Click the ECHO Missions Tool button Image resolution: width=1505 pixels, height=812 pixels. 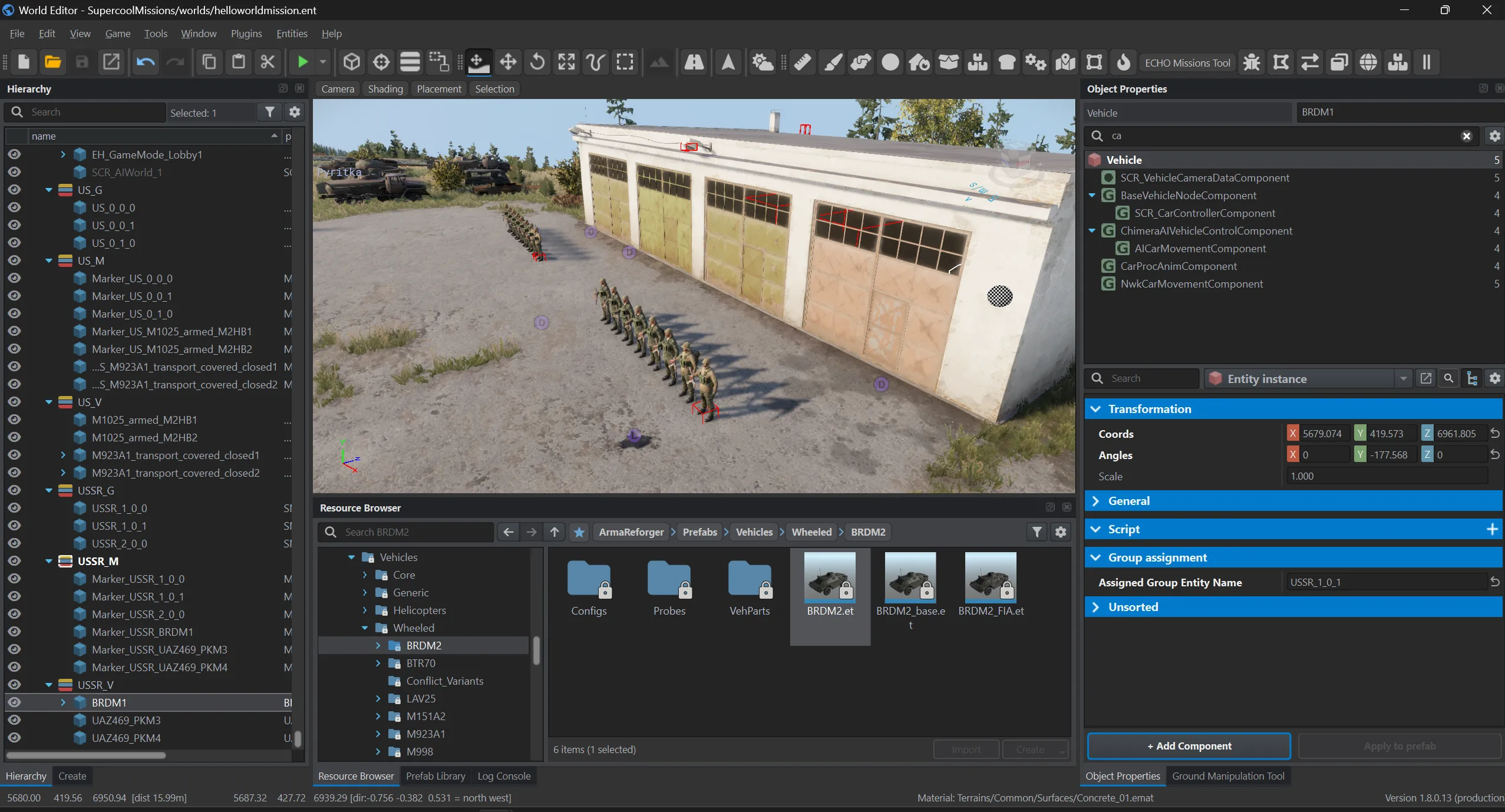click(x=1187, y=62)
